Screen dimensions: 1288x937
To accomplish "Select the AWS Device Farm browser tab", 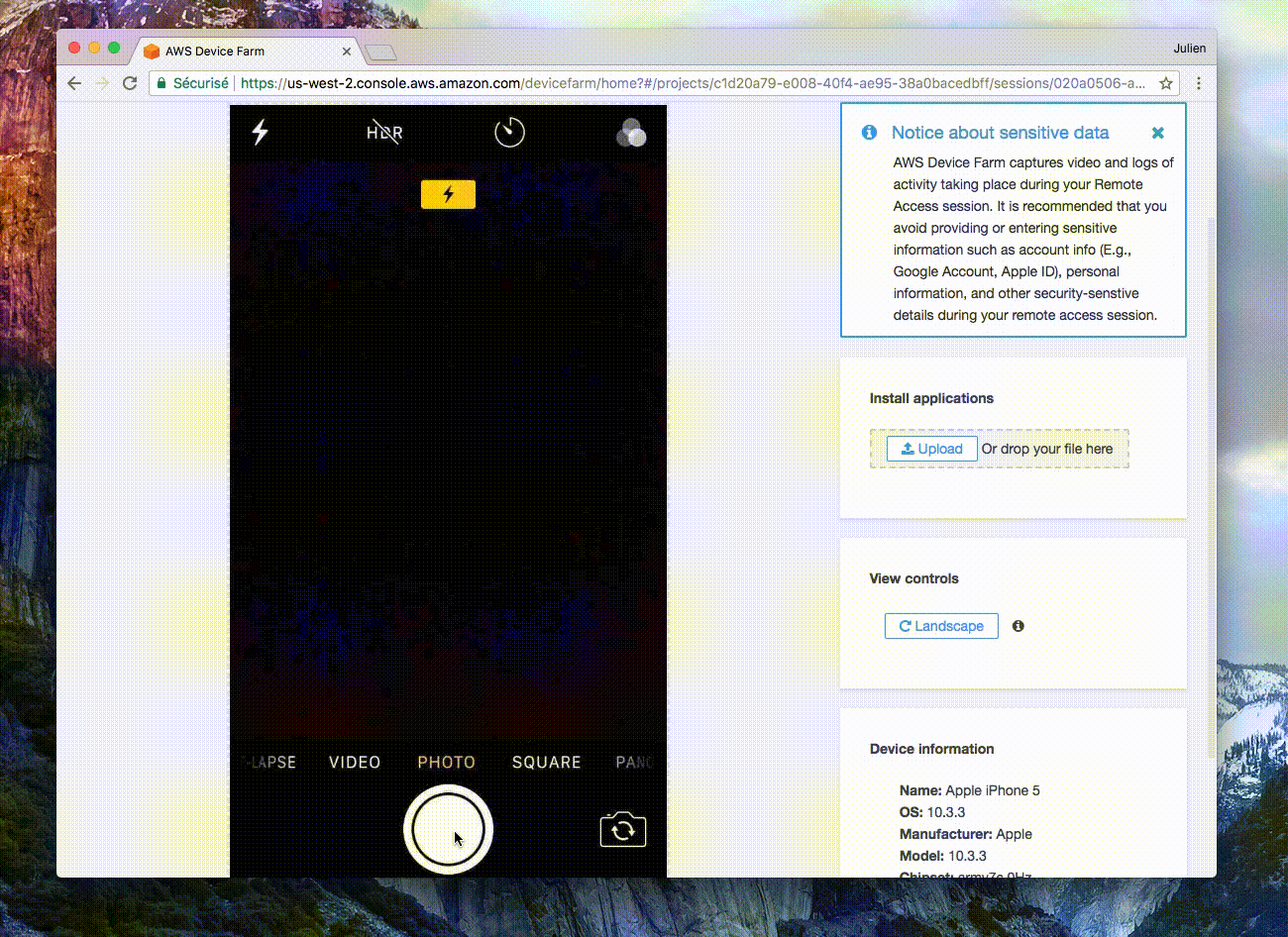I will pyautogui.click(x=248, y=51).
